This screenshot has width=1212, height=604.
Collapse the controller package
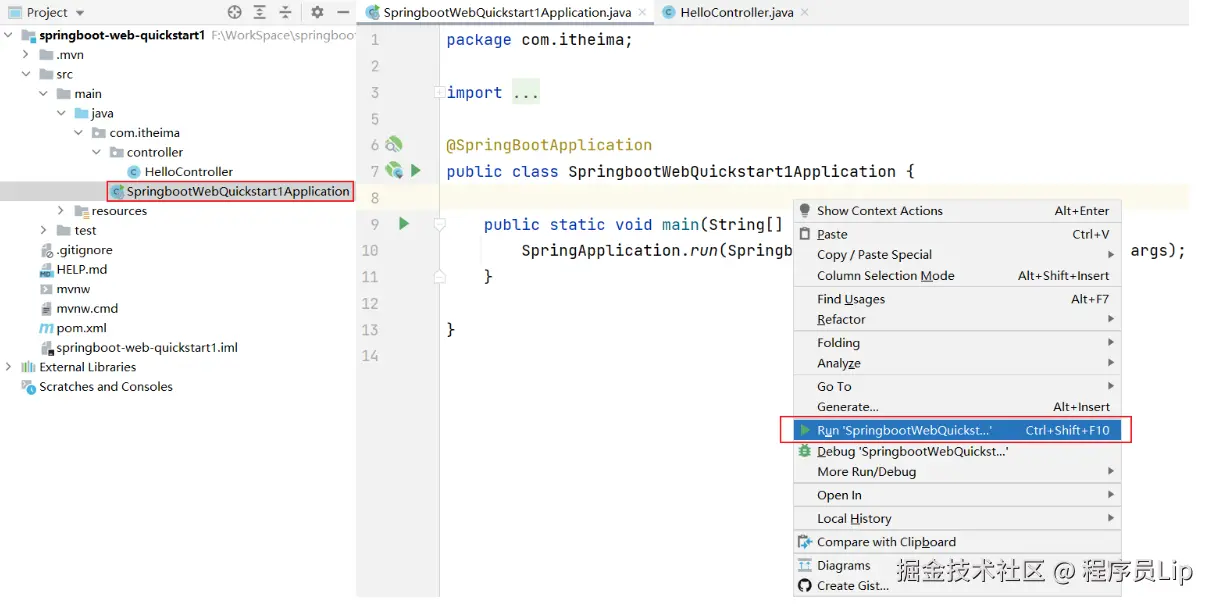point(96,152)
